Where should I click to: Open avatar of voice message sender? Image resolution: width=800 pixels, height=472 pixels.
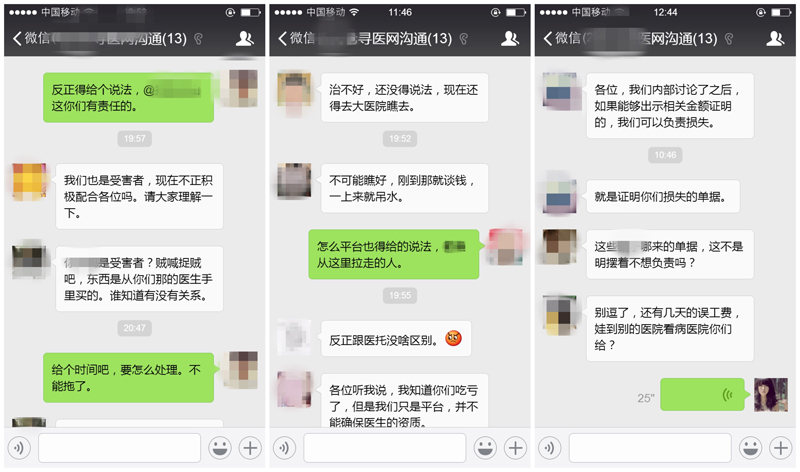(771, 394)
